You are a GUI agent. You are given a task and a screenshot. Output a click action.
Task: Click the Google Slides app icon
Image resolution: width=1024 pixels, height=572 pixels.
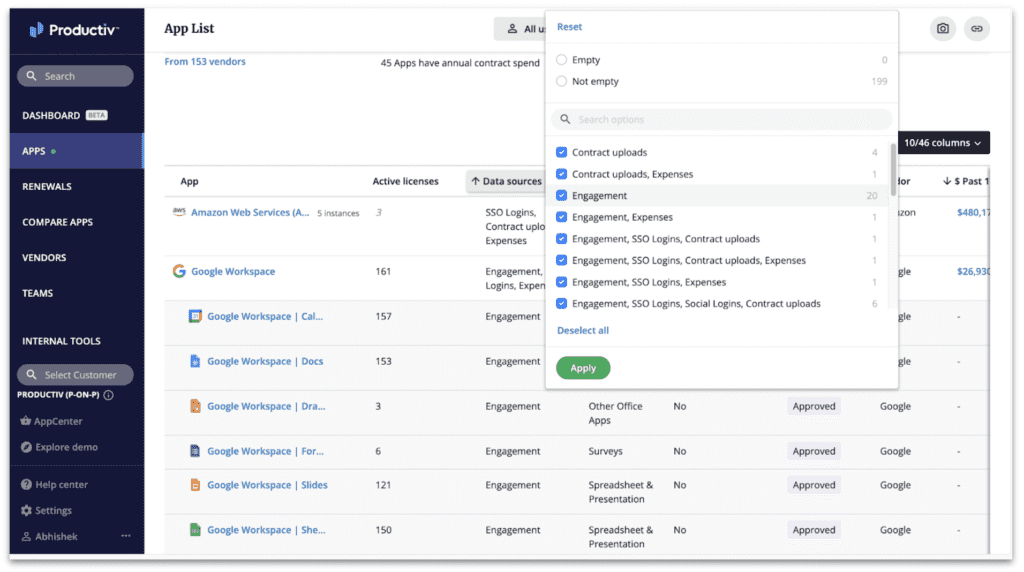[x=195, y=485]
